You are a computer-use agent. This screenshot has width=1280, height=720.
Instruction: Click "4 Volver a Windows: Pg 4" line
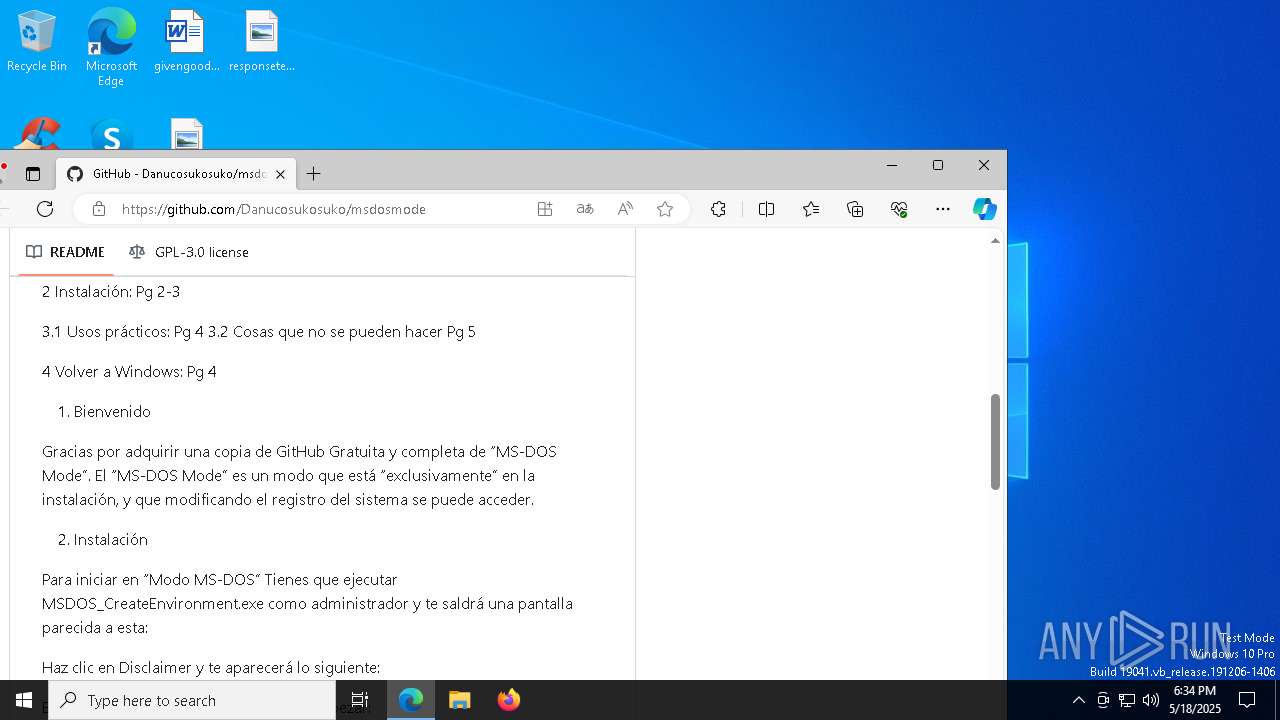[129, 372]
